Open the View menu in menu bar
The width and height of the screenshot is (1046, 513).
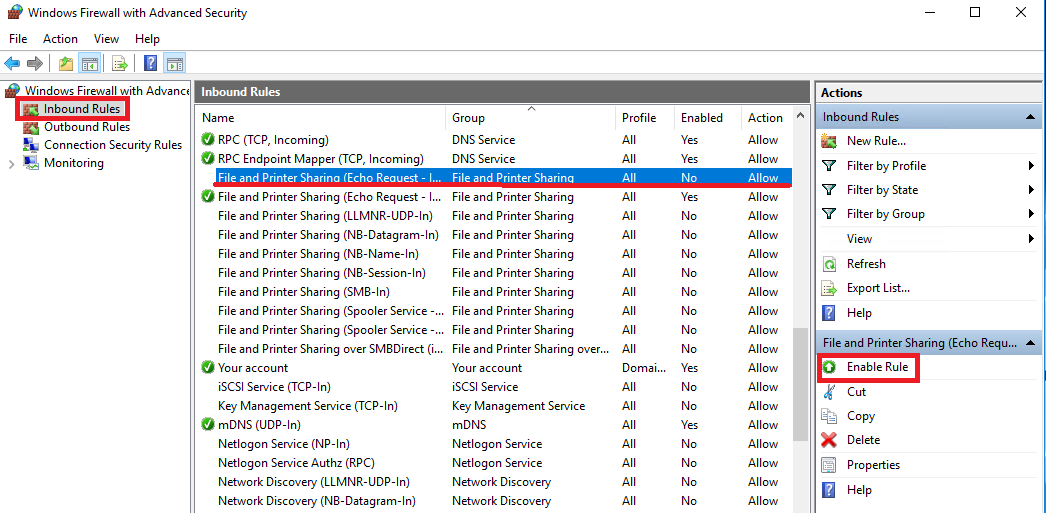coord(106,39)
